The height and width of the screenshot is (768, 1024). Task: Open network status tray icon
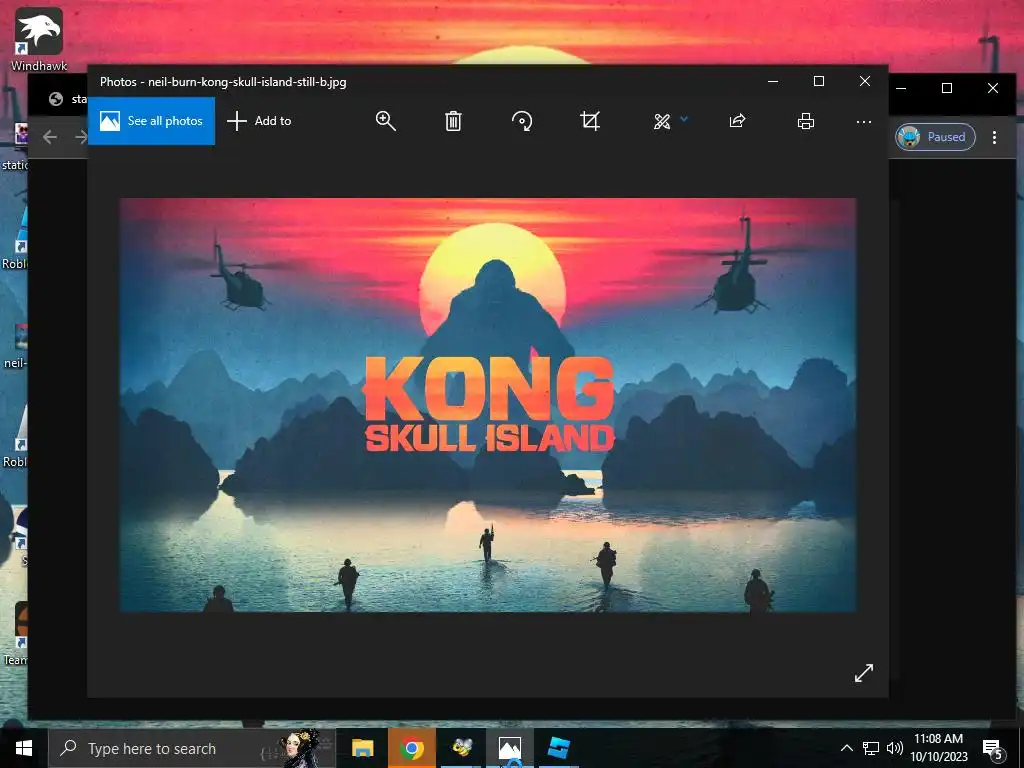pyautogui.click(x=871, y=748)
